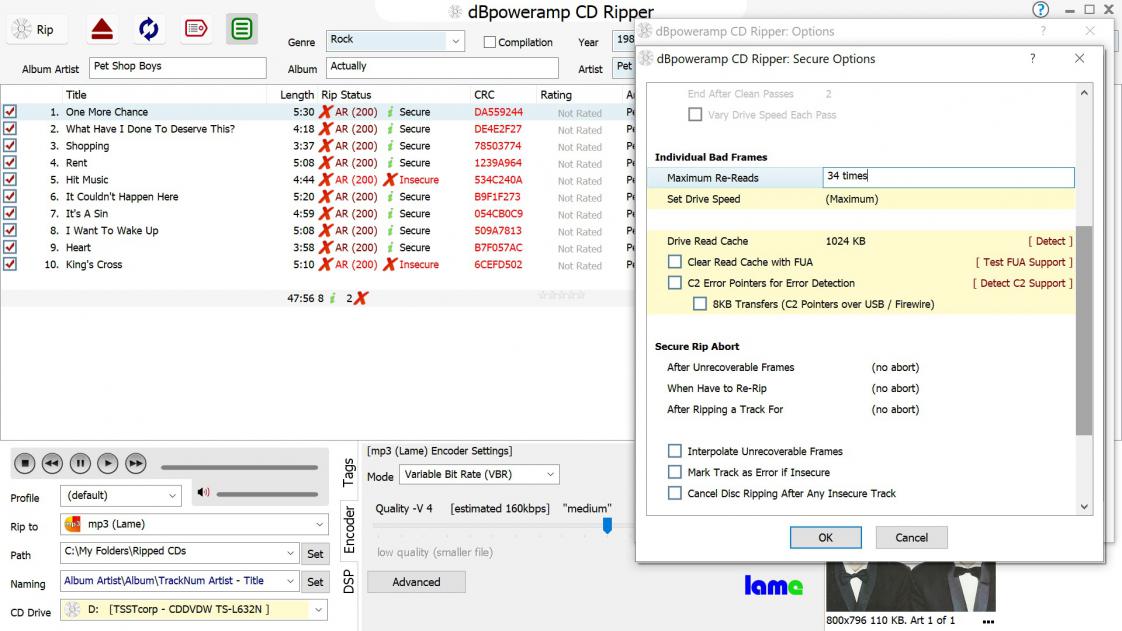Expand the CD Drive selection dropdown
Screen dimensions: 1122x631
click(319, 609)
